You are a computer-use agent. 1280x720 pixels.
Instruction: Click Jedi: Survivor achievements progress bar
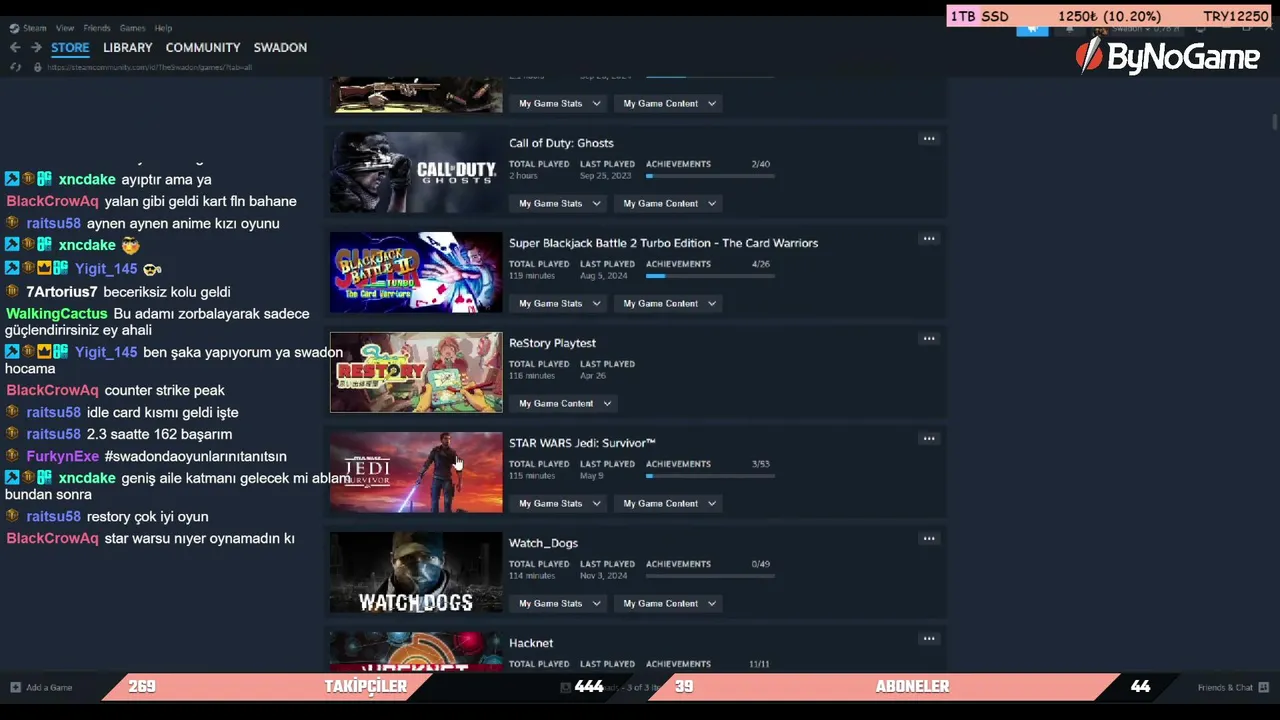tap(710, 476)
